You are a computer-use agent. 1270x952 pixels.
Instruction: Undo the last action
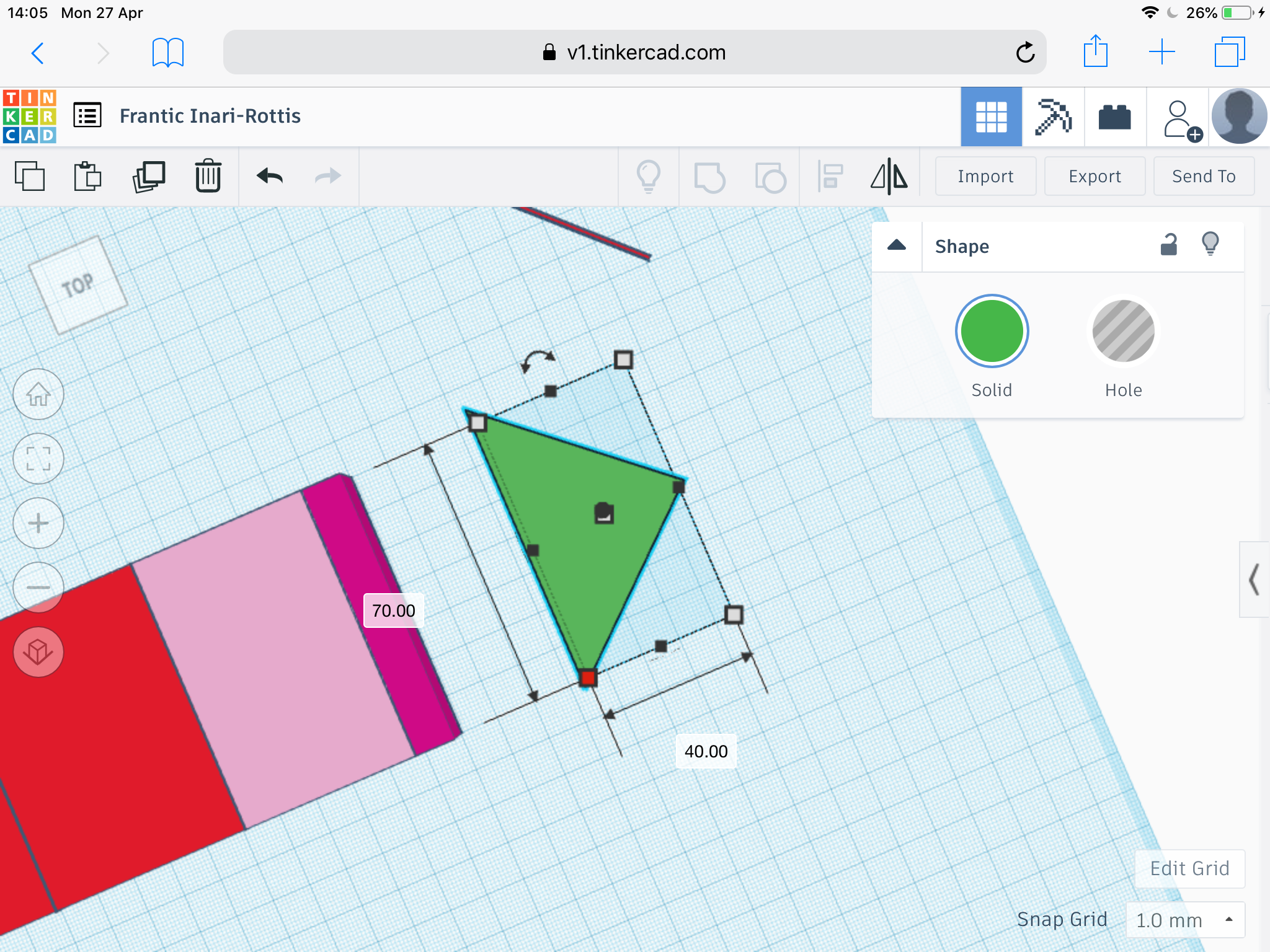coord(270,177)
